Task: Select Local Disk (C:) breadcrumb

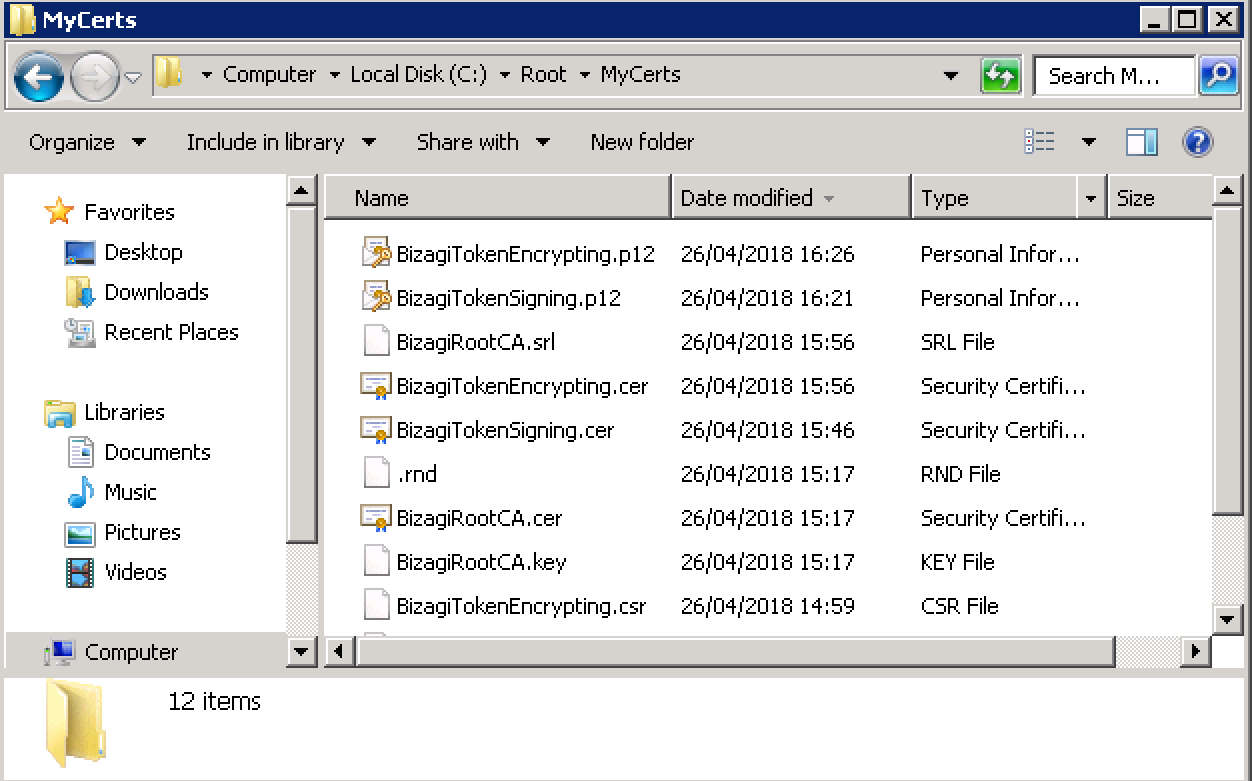Action: (418, 75)
